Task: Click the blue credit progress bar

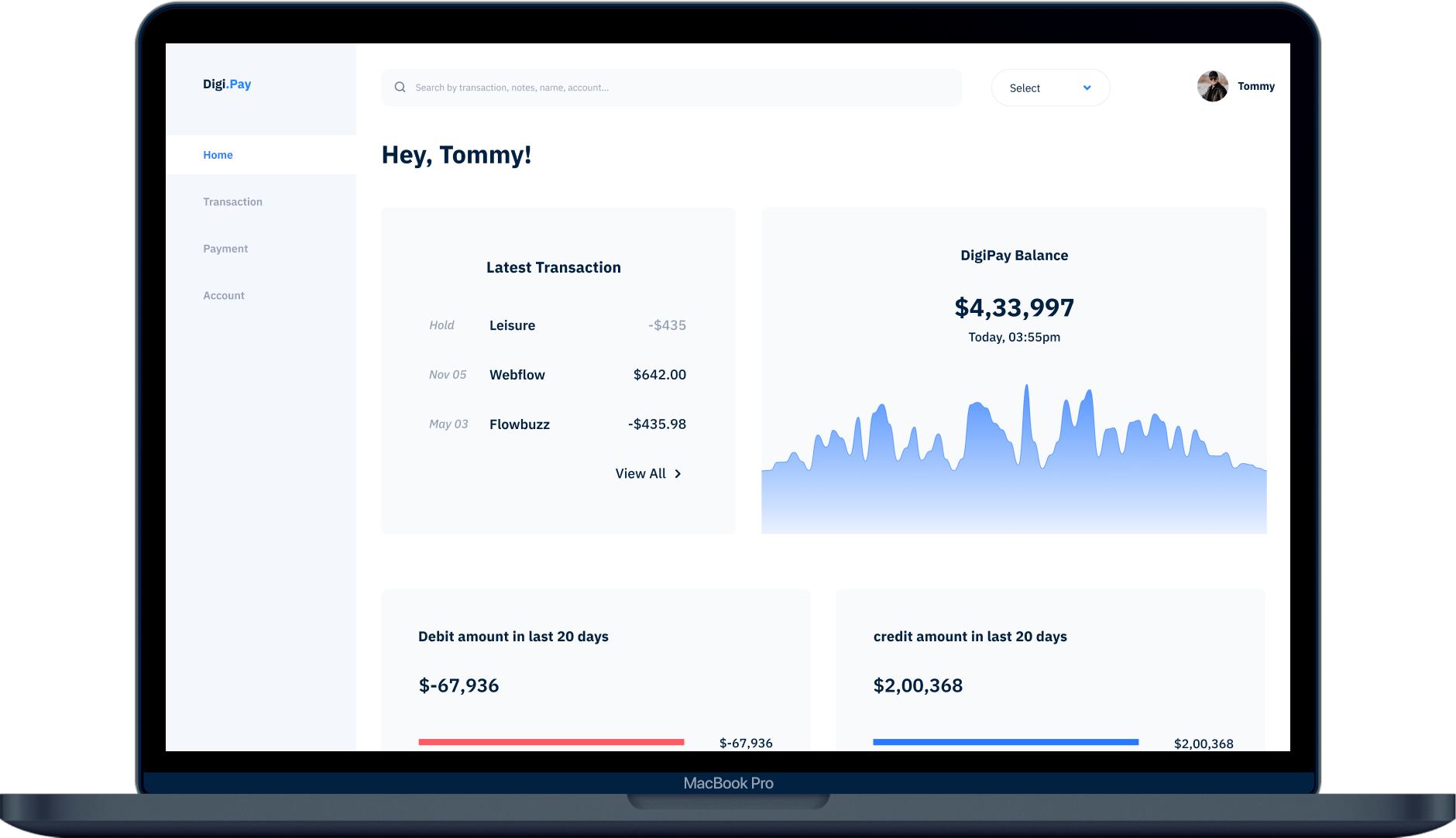Action: pos(1005,742)
